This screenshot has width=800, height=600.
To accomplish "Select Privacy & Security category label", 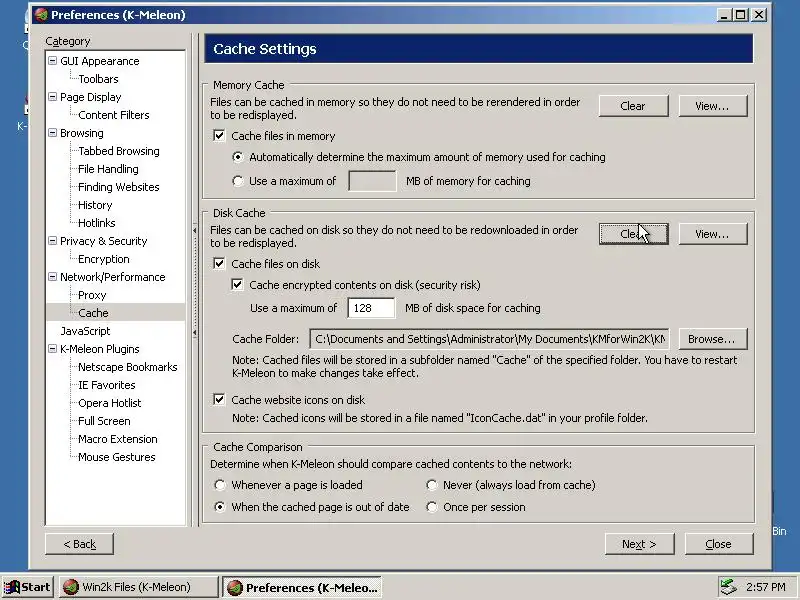I will pyautogui.click(x=104, y=241).
